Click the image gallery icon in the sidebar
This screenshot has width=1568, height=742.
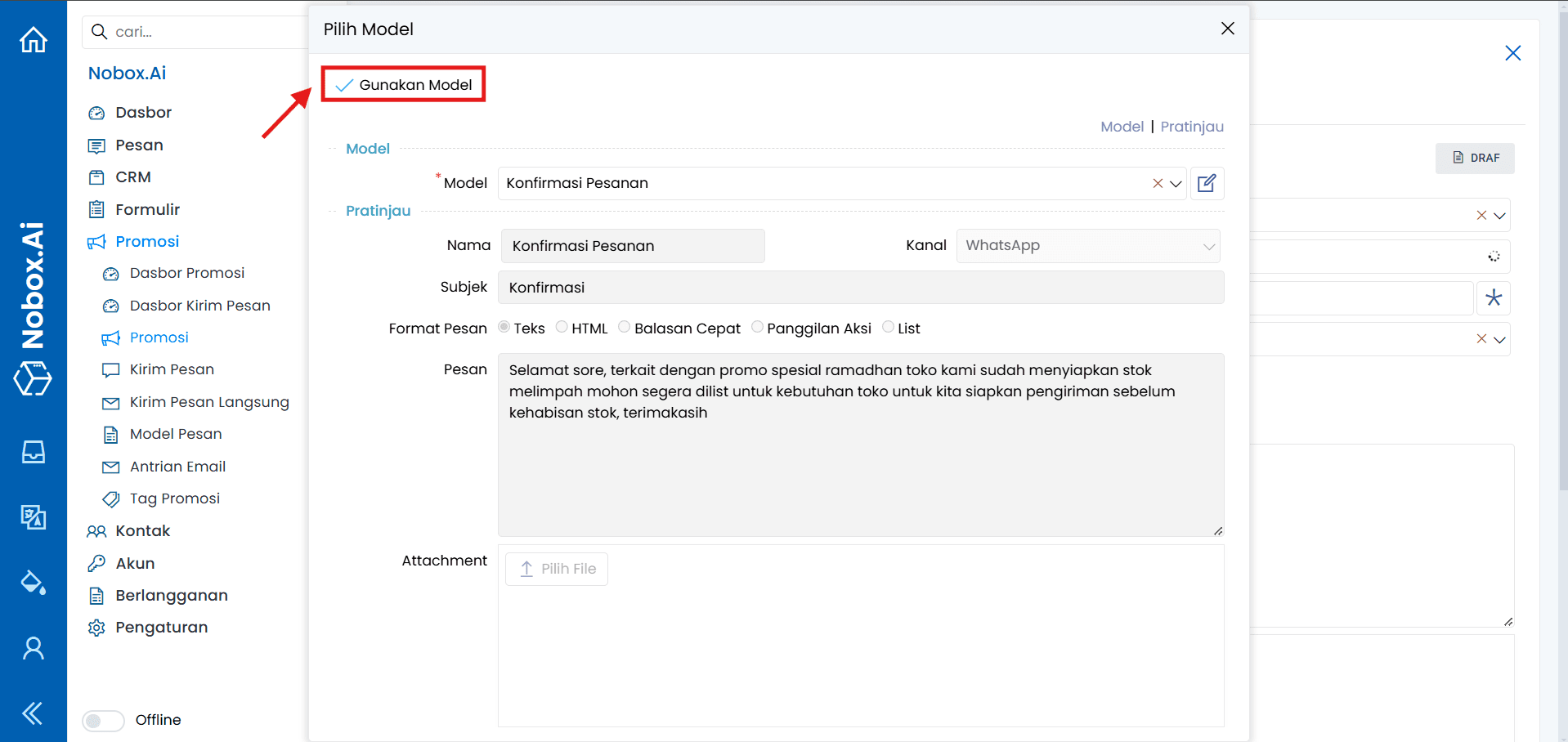pos(33,517)
